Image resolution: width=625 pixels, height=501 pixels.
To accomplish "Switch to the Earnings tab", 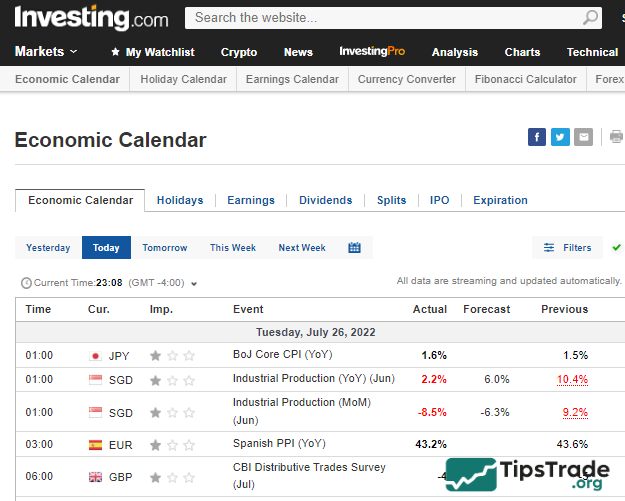I will pyautogui.click(x=251, y=200).
